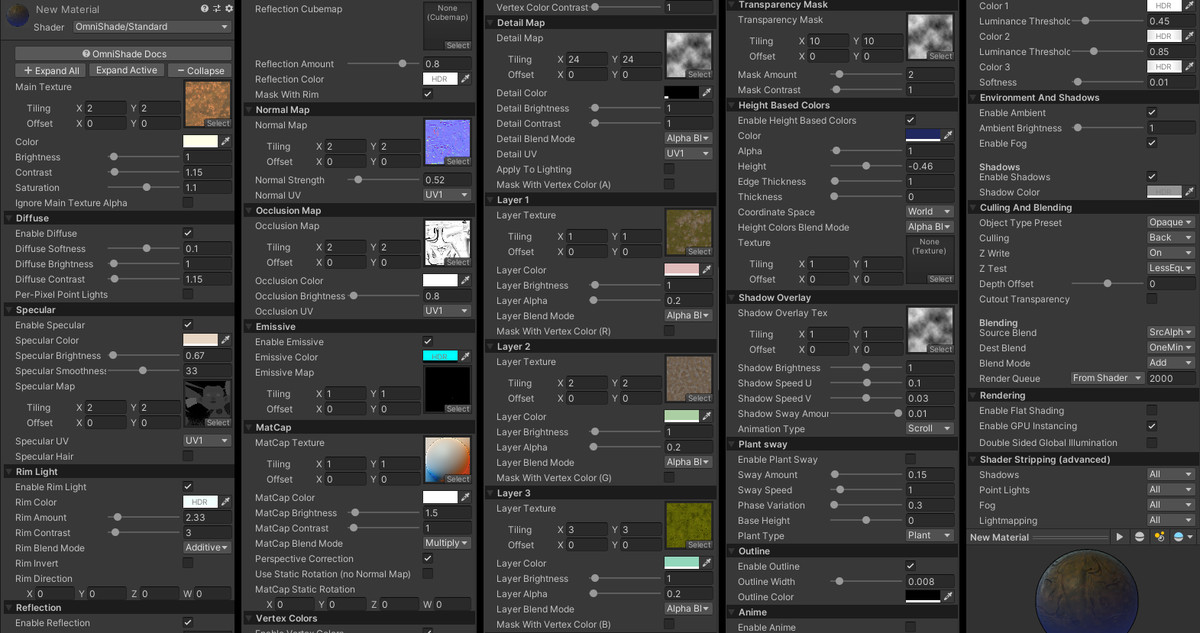Use eyedropper beside Height Based Colors Color
Viewport: 1200px width, 633px height.
click(948, 136)
